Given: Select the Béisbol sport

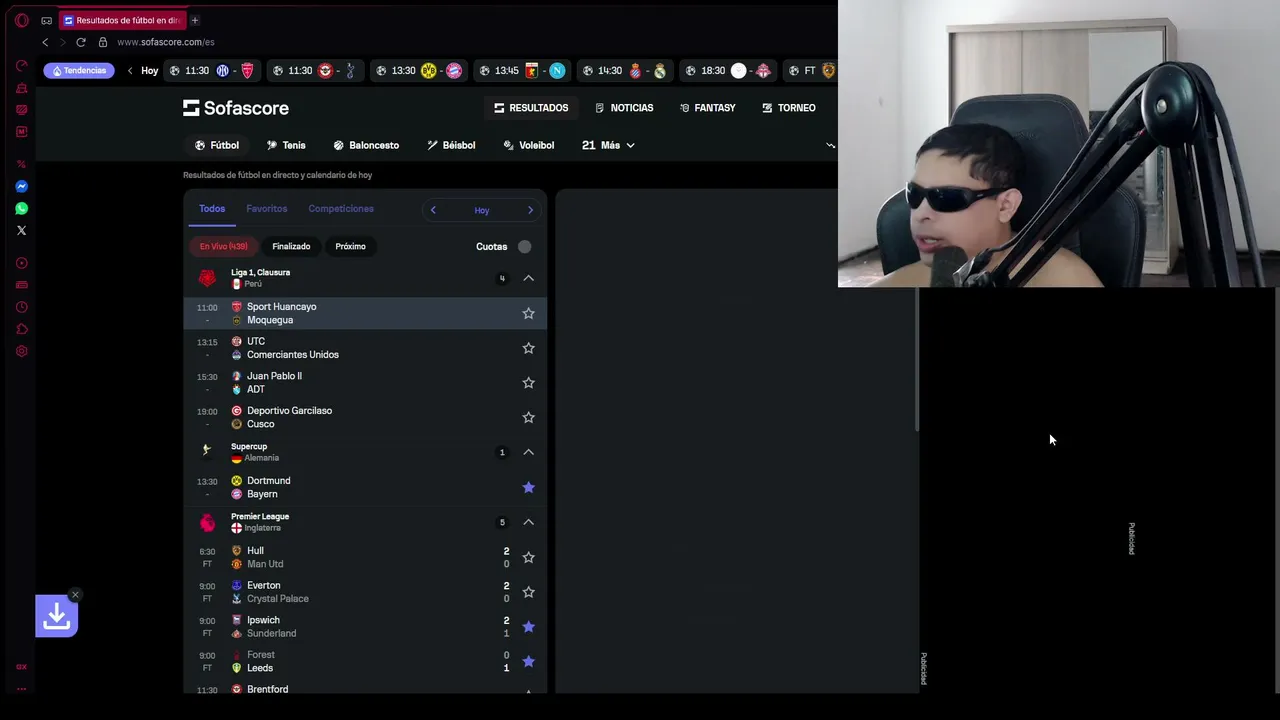Looking at the screenshot, I should tap(451, 145).
